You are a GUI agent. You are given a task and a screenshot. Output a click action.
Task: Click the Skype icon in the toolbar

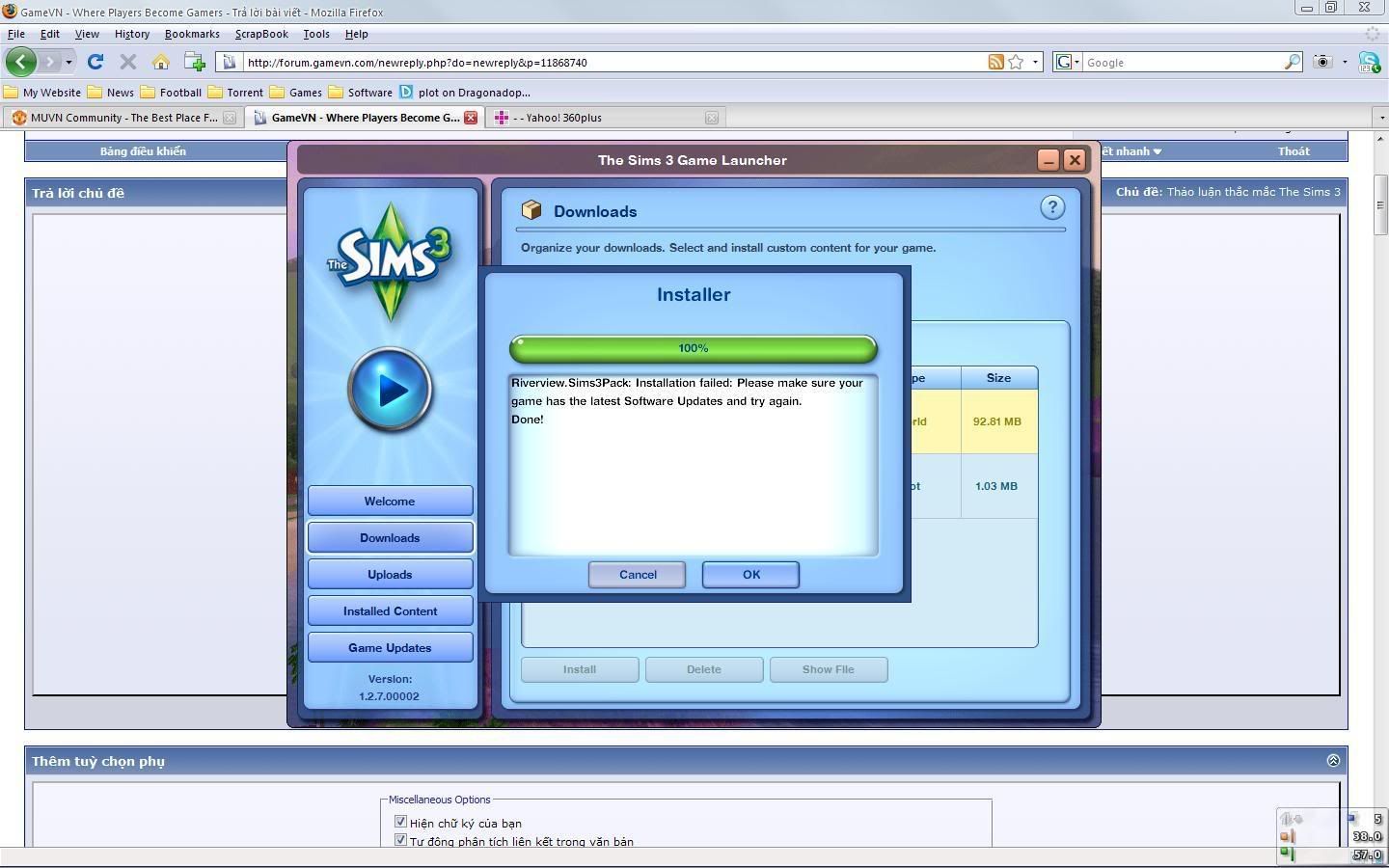click(1369, 62)
